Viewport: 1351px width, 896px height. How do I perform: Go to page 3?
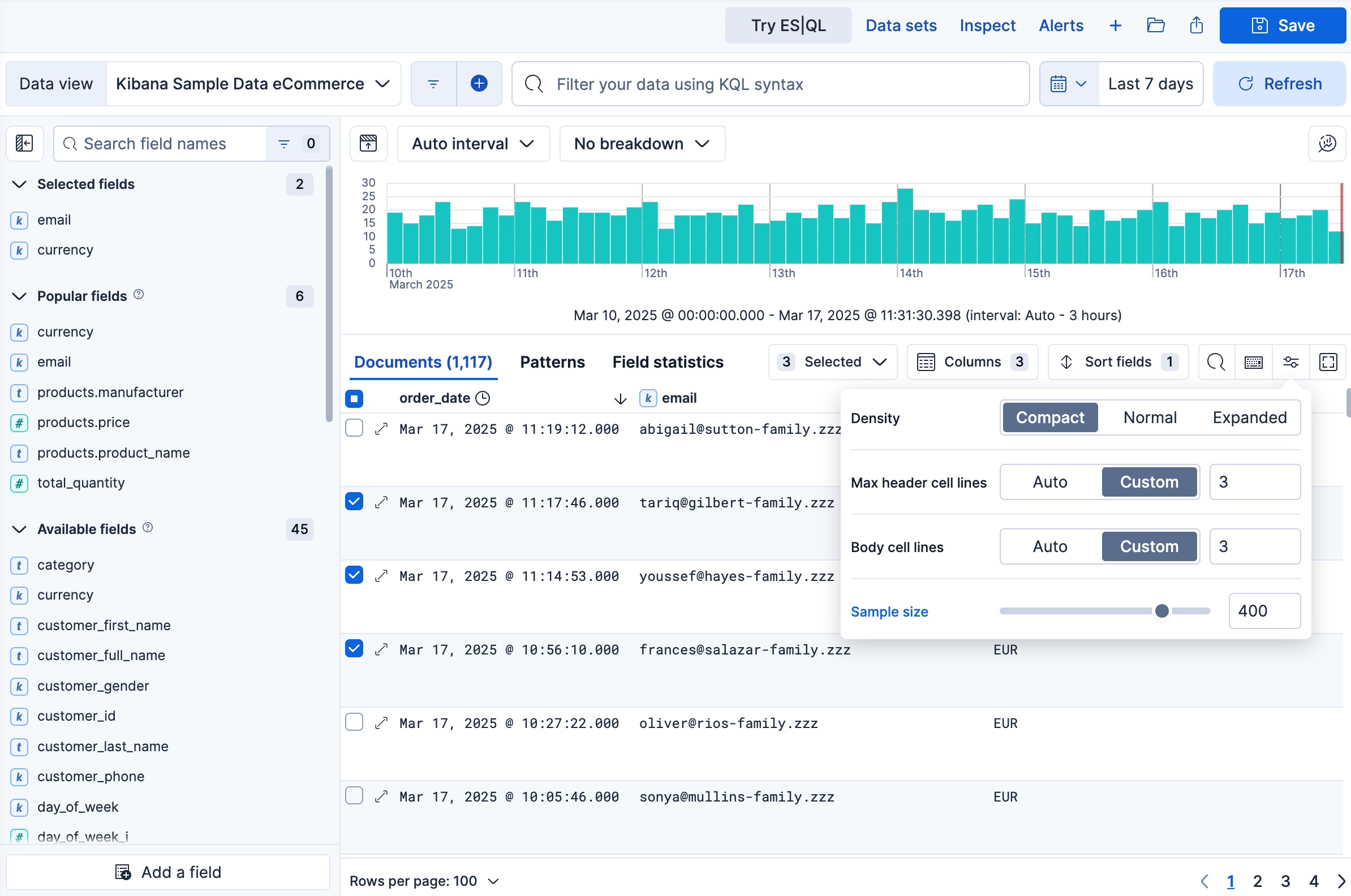pyautogui.click(x=1285, y=881)
